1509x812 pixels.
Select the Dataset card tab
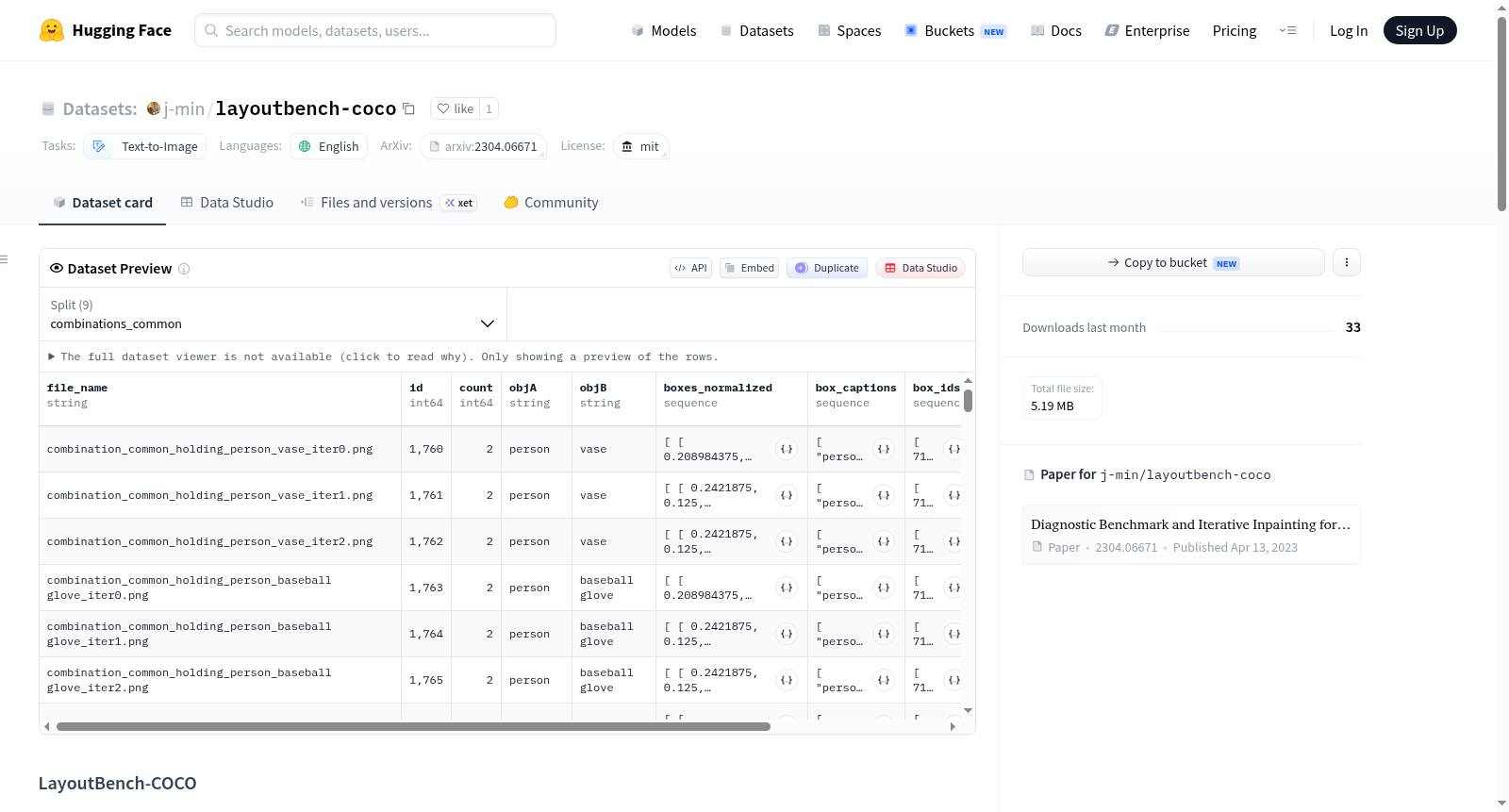pyautogui.click(x=103, y=203)
